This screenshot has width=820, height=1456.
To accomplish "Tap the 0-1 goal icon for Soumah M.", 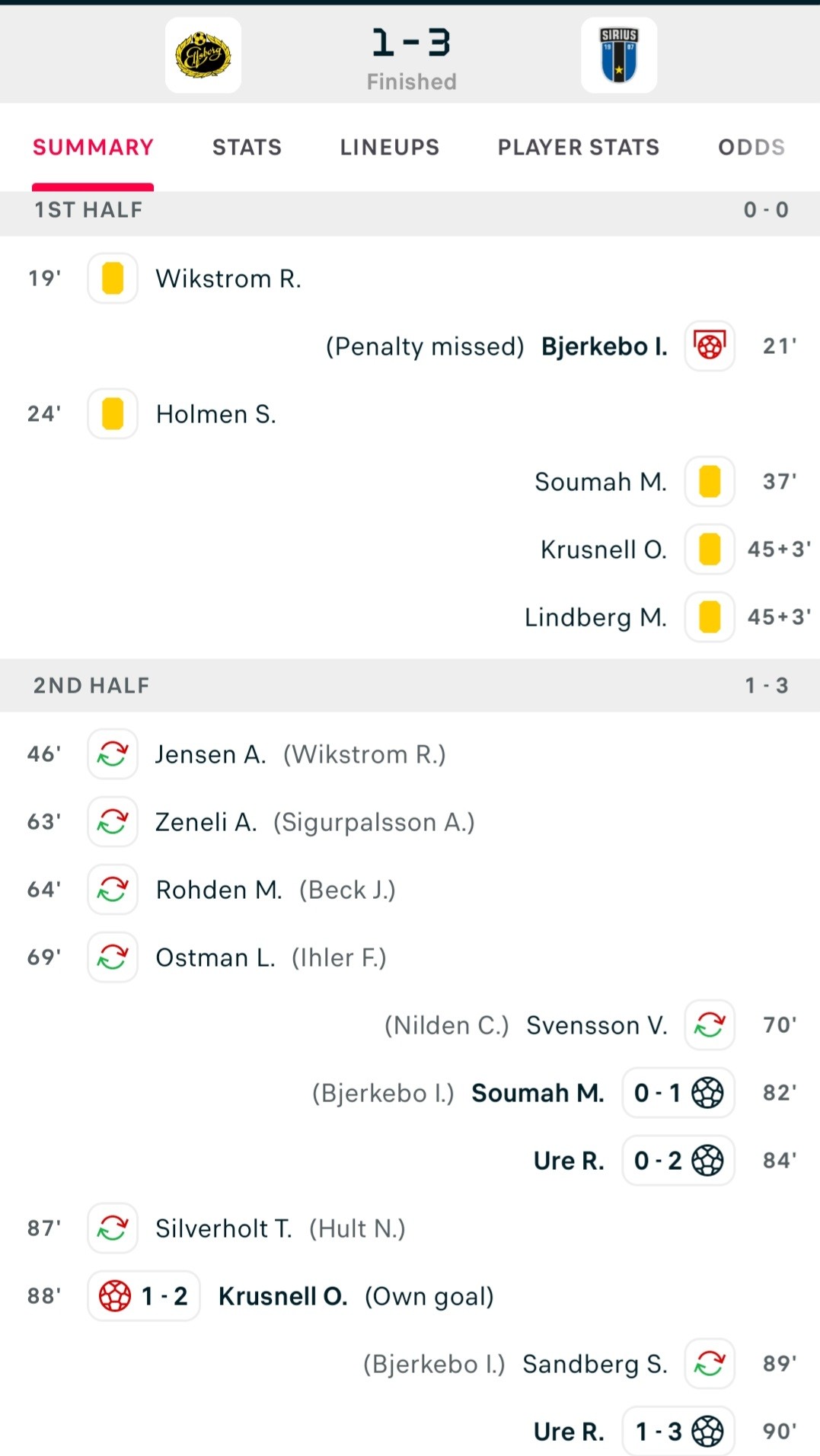I will coord(678,1093).
